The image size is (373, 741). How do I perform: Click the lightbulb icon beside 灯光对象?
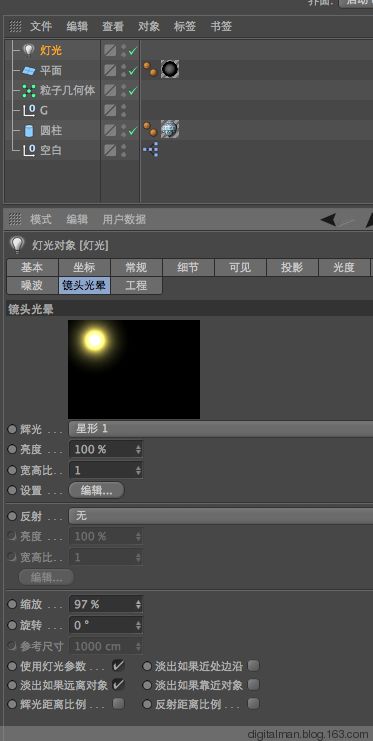(17, 244)
